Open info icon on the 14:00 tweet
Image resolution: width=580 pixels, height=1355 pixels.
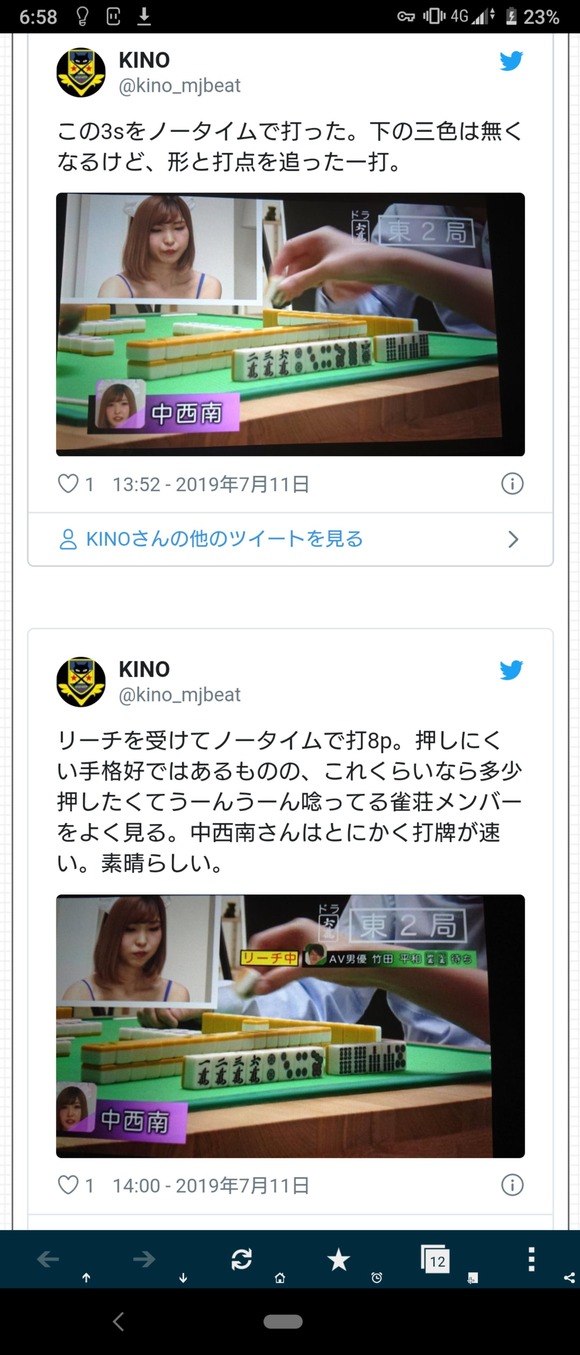(x=512, y=1186)
